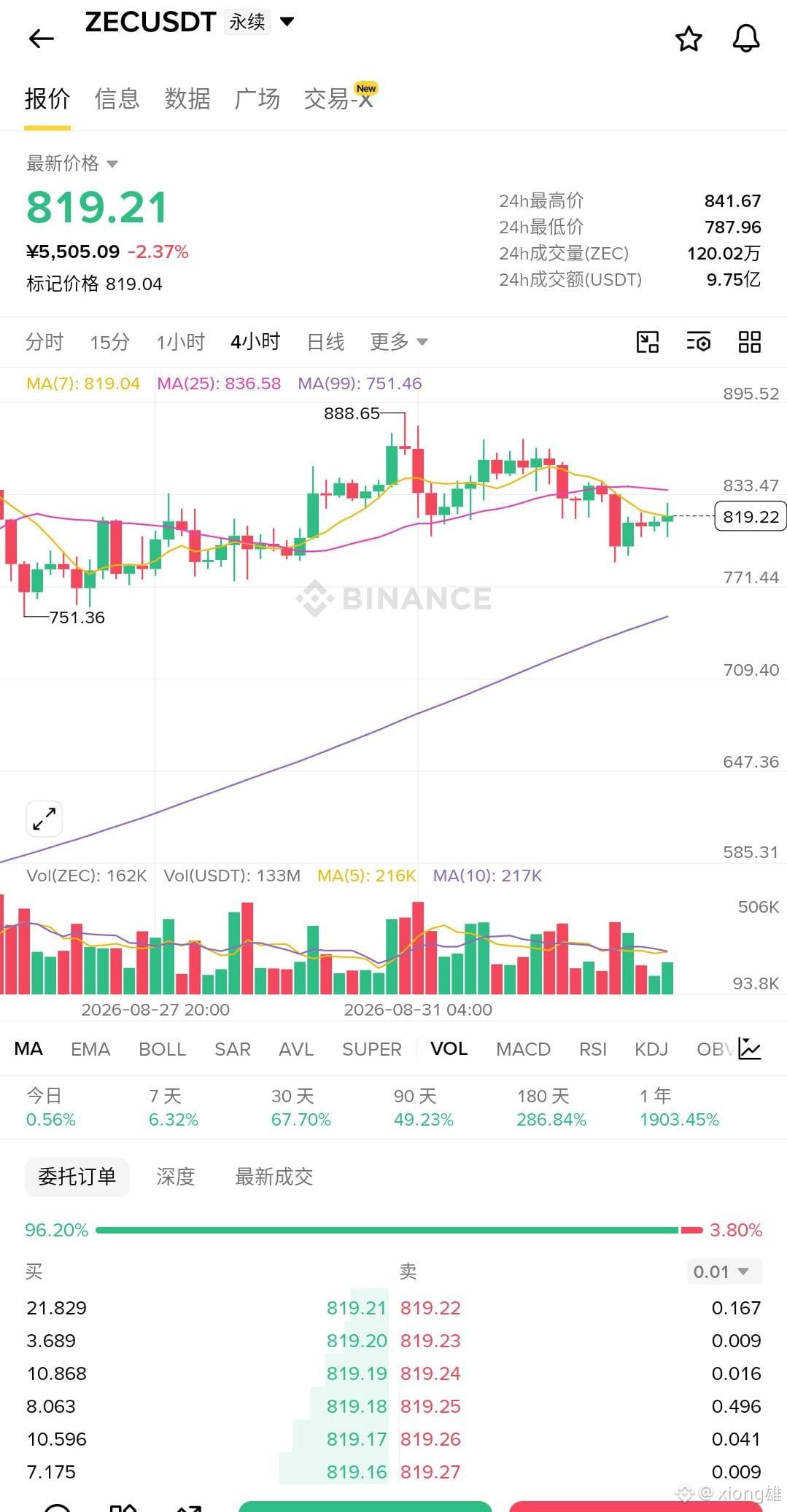Tap the back arrow icon
Screen dimensions: 787x1512
click(42, 39)
